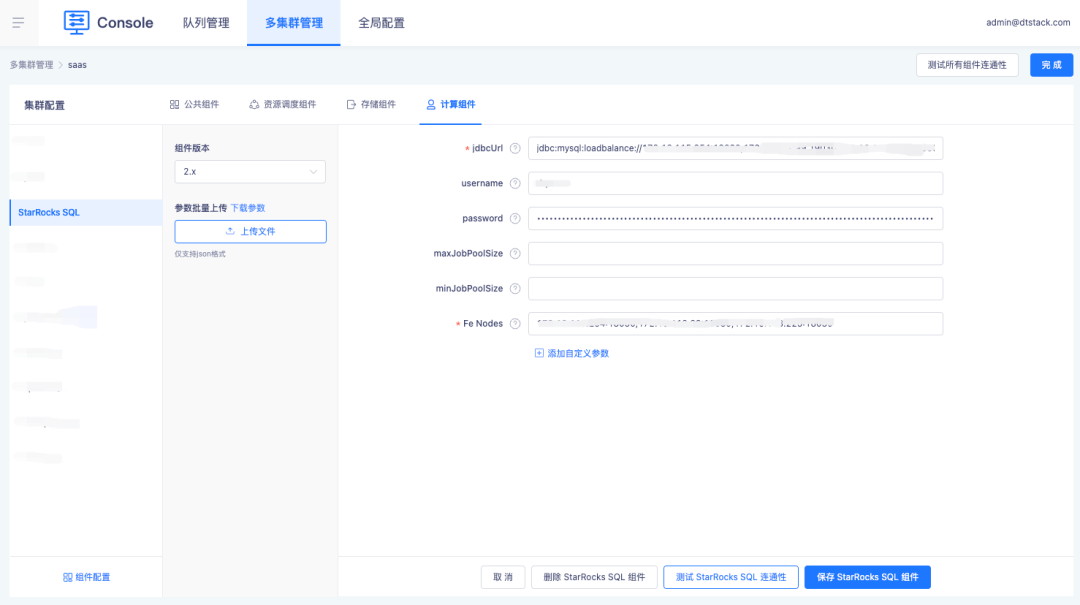Focus the maxJobPoolSize input field
This screenshot has width=1080, height=605.
736,254
